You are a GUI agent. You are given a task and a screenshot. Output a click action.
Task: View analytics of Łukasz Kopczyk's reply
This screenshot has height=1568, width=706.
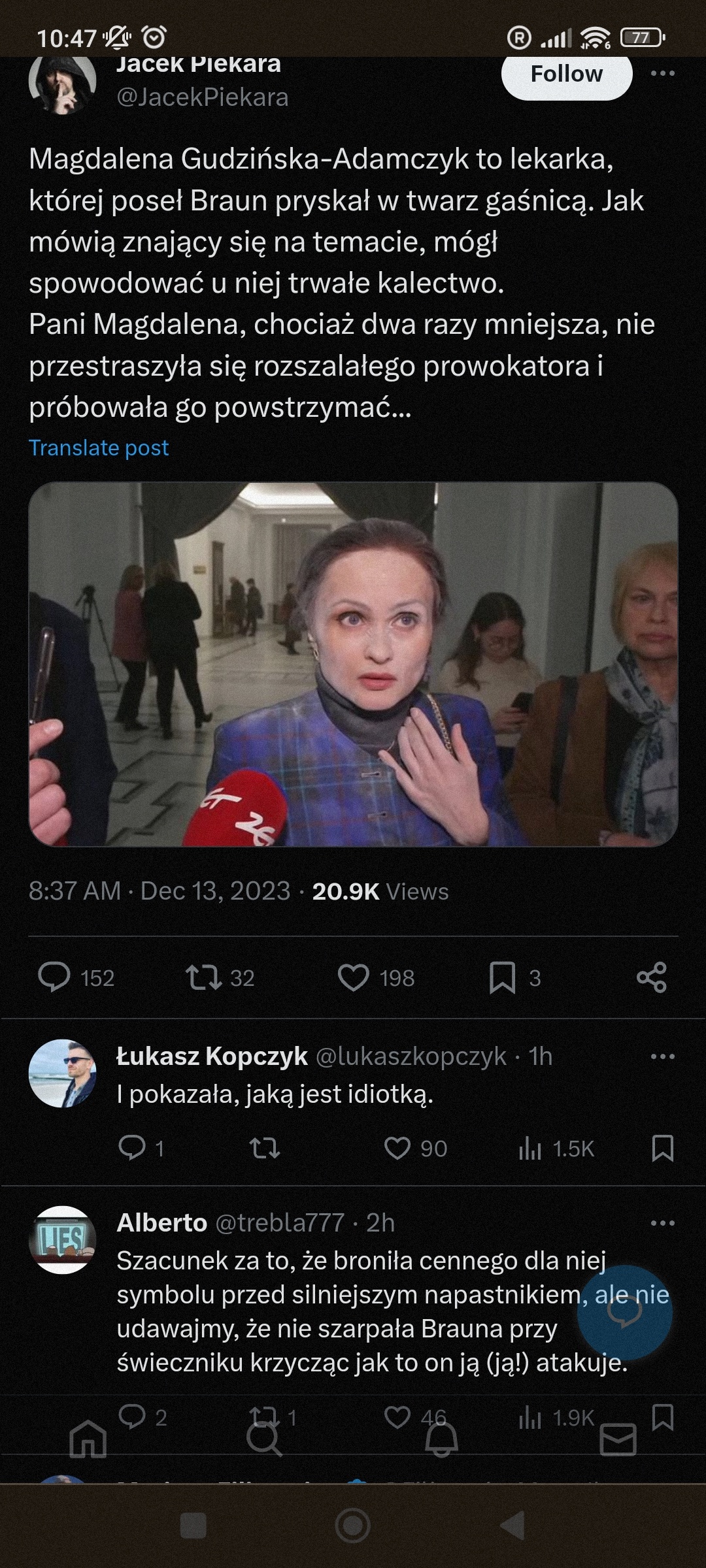pos(530,1148)
